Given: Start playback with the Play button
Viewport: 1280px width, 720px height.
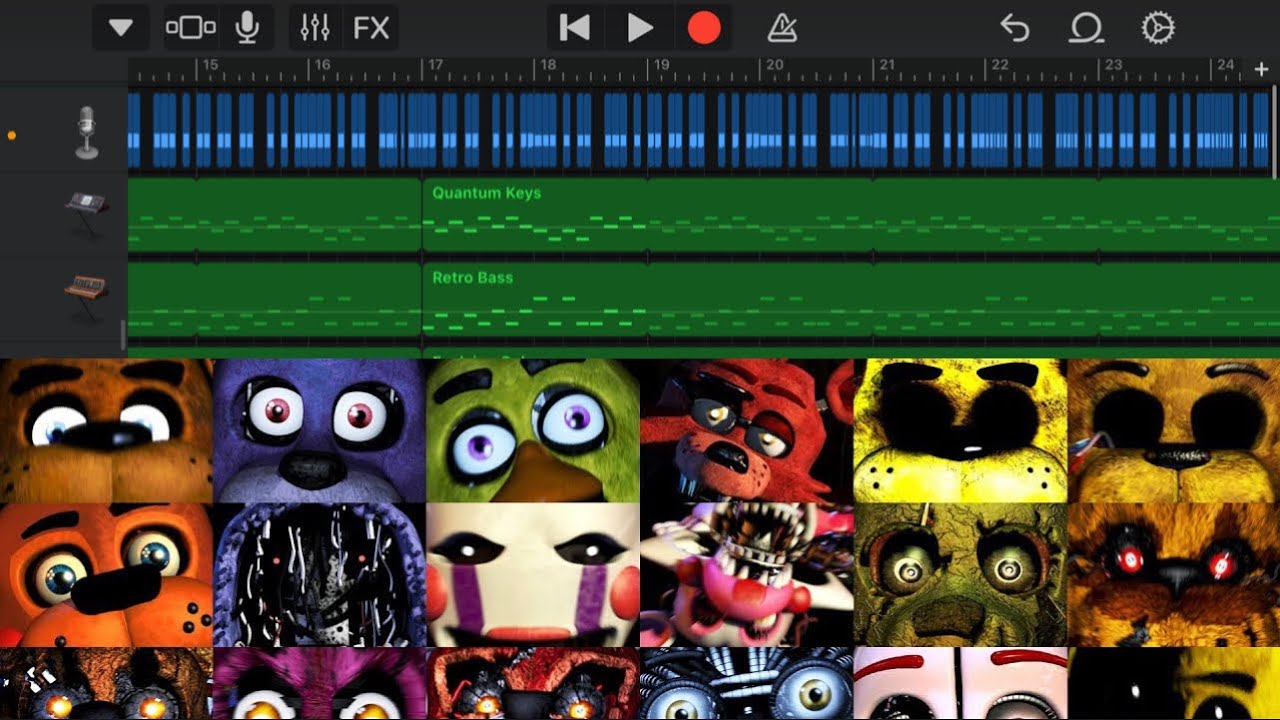Looking at the screenshot, I should (x=640, y=28).
